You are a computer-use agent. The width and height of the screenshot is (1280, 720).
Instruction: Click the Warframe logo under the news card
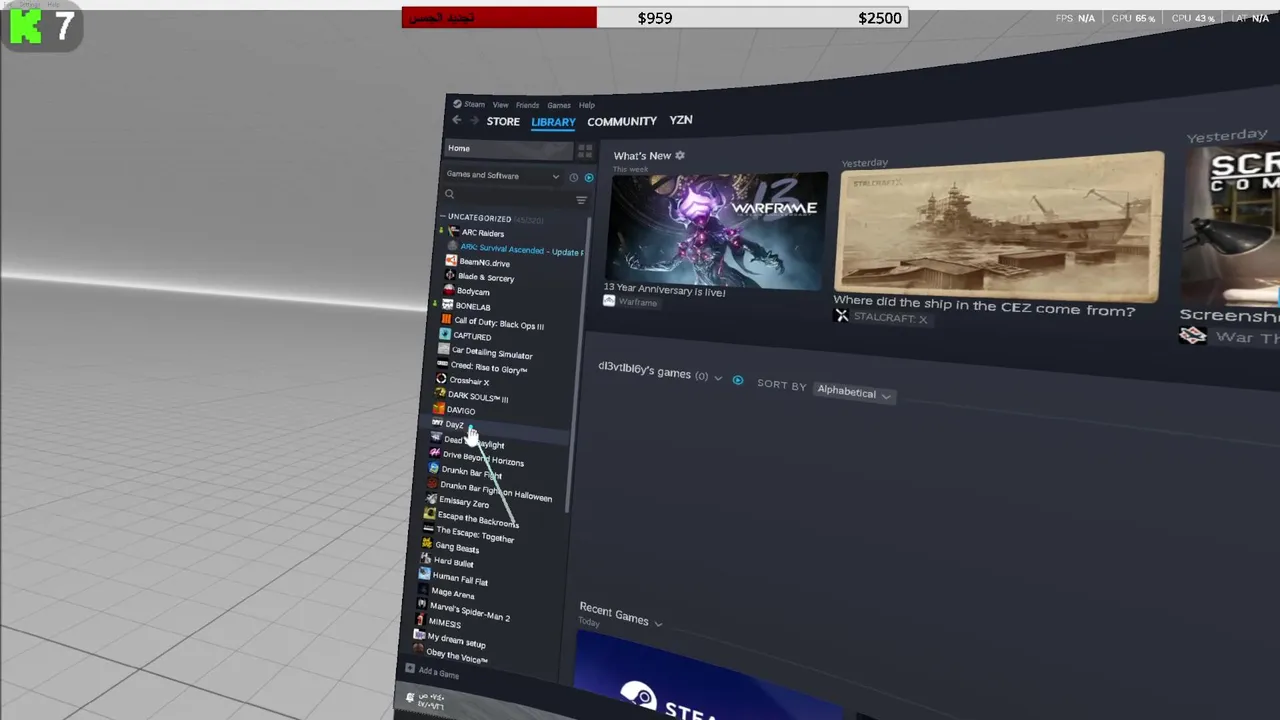coord(608,300)
